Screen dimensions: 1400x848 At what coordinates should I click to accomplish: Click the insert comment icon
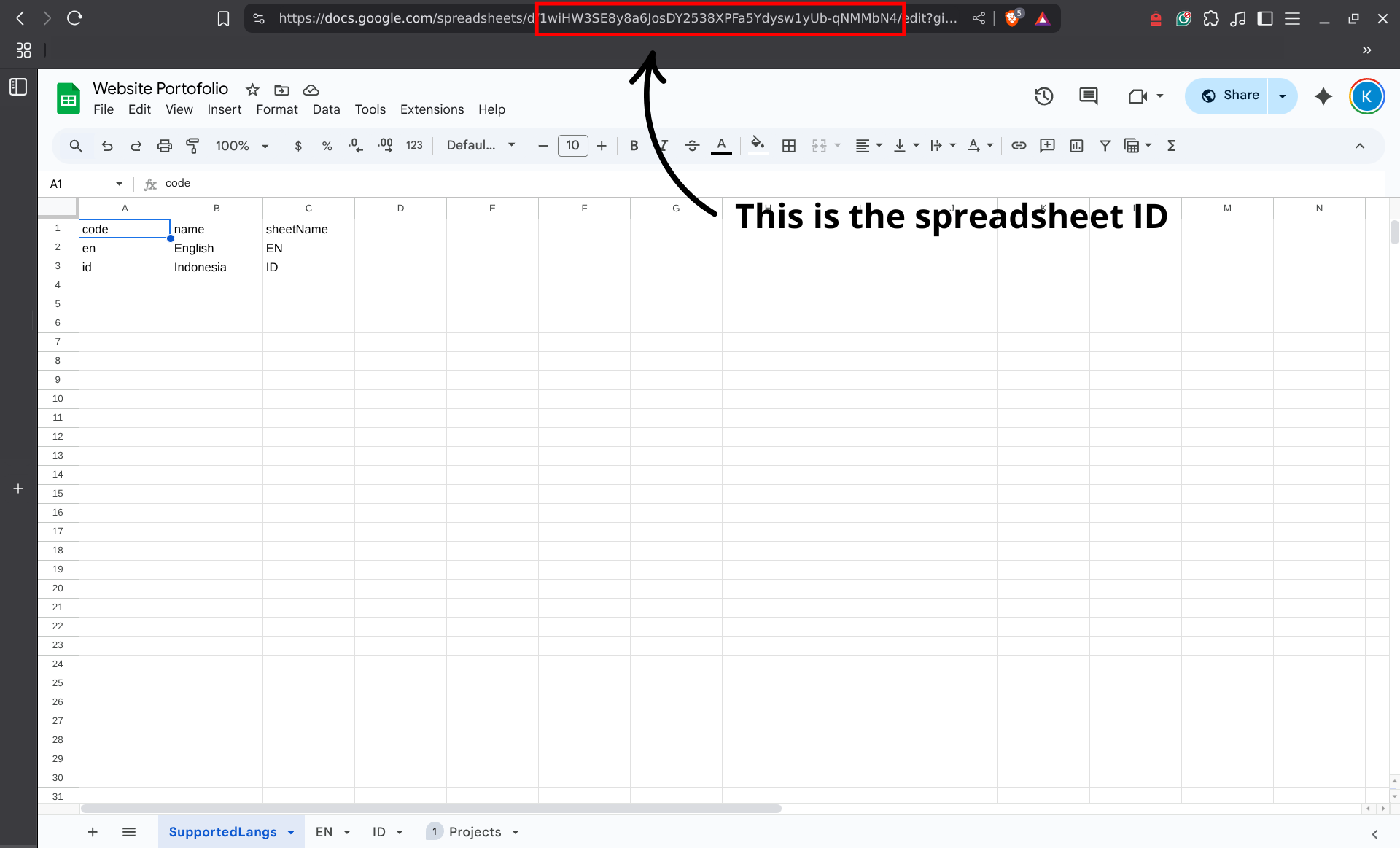pos(1047,146)
